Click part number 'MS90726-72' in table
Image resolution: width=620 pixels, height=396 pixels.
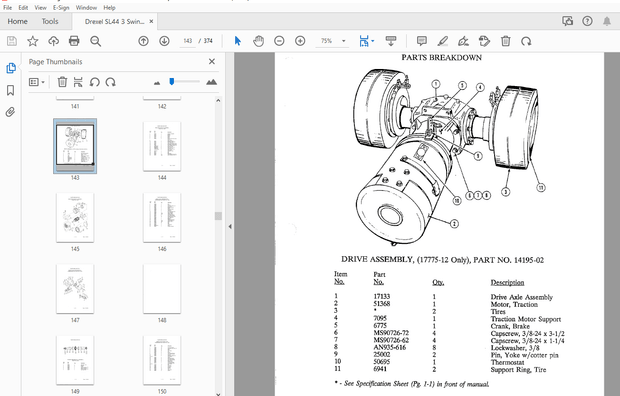click(391, 333)
